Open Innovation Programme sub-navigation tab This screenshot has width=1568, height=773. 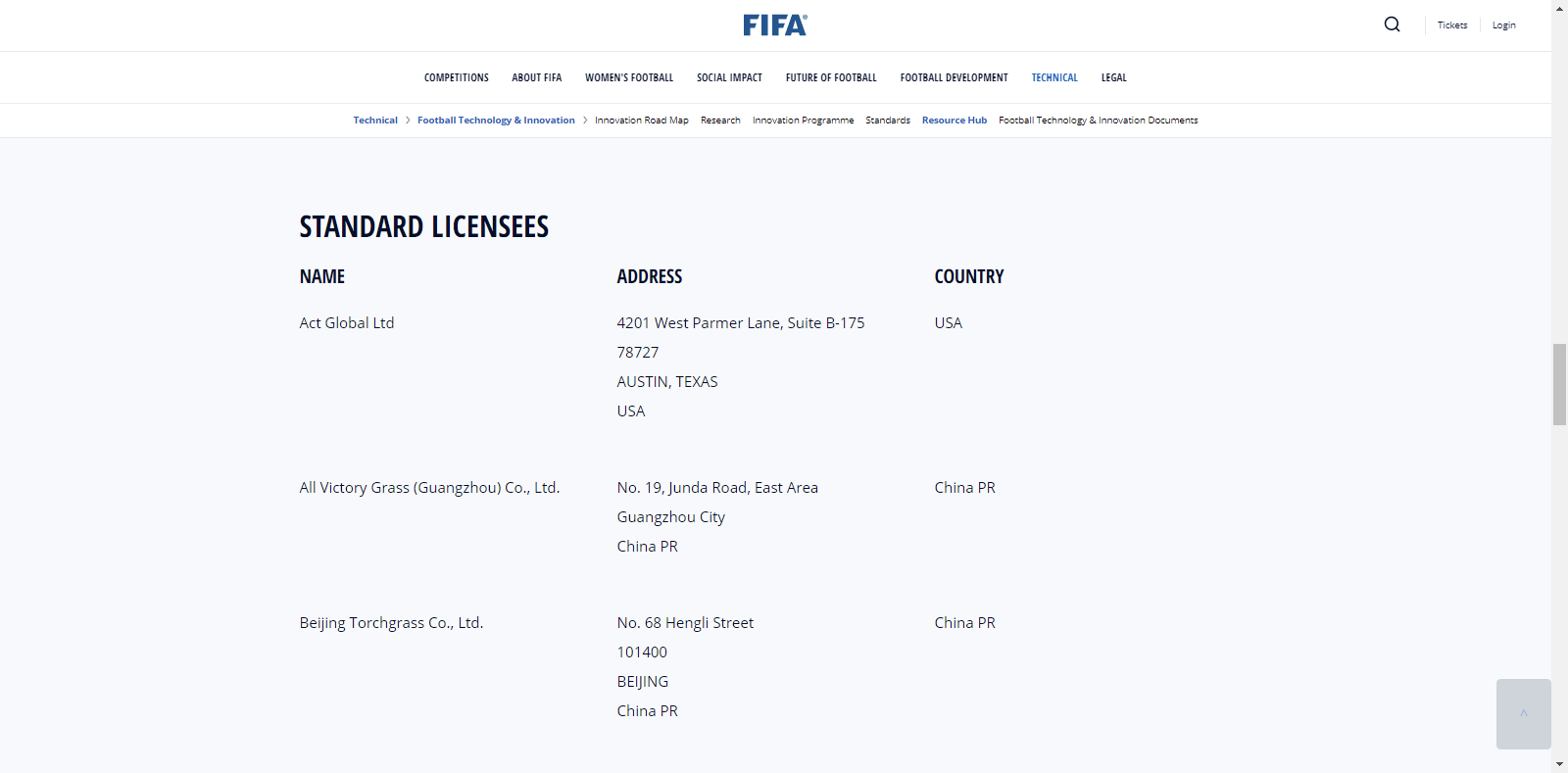[x=803, y=121]
